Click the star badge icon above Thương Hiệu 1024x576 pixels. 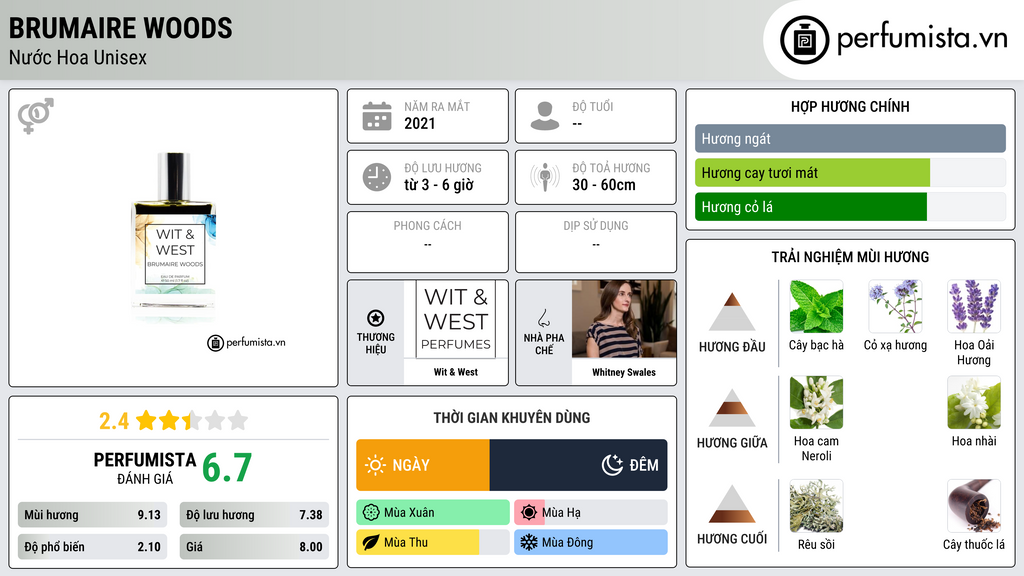point(376,318)
